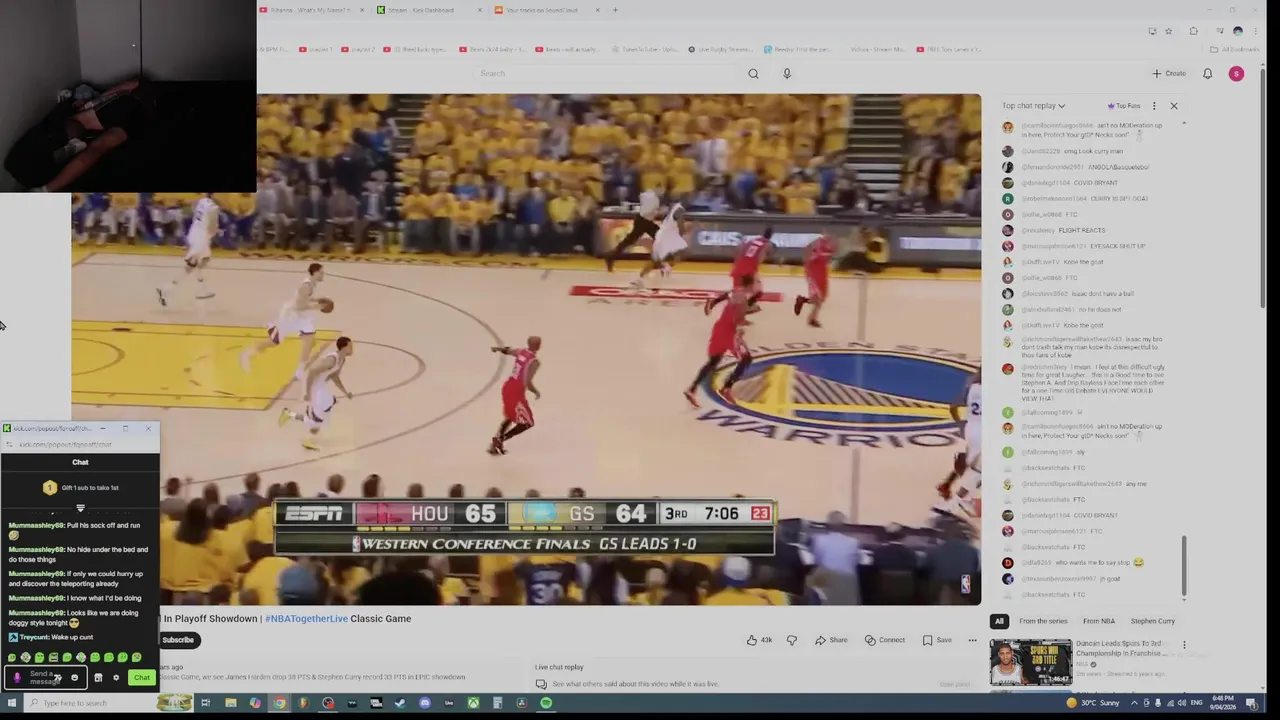This screenshot has width=1280, height=720.
Task: Click See what others said chat replay link
Action: point(635,684)
